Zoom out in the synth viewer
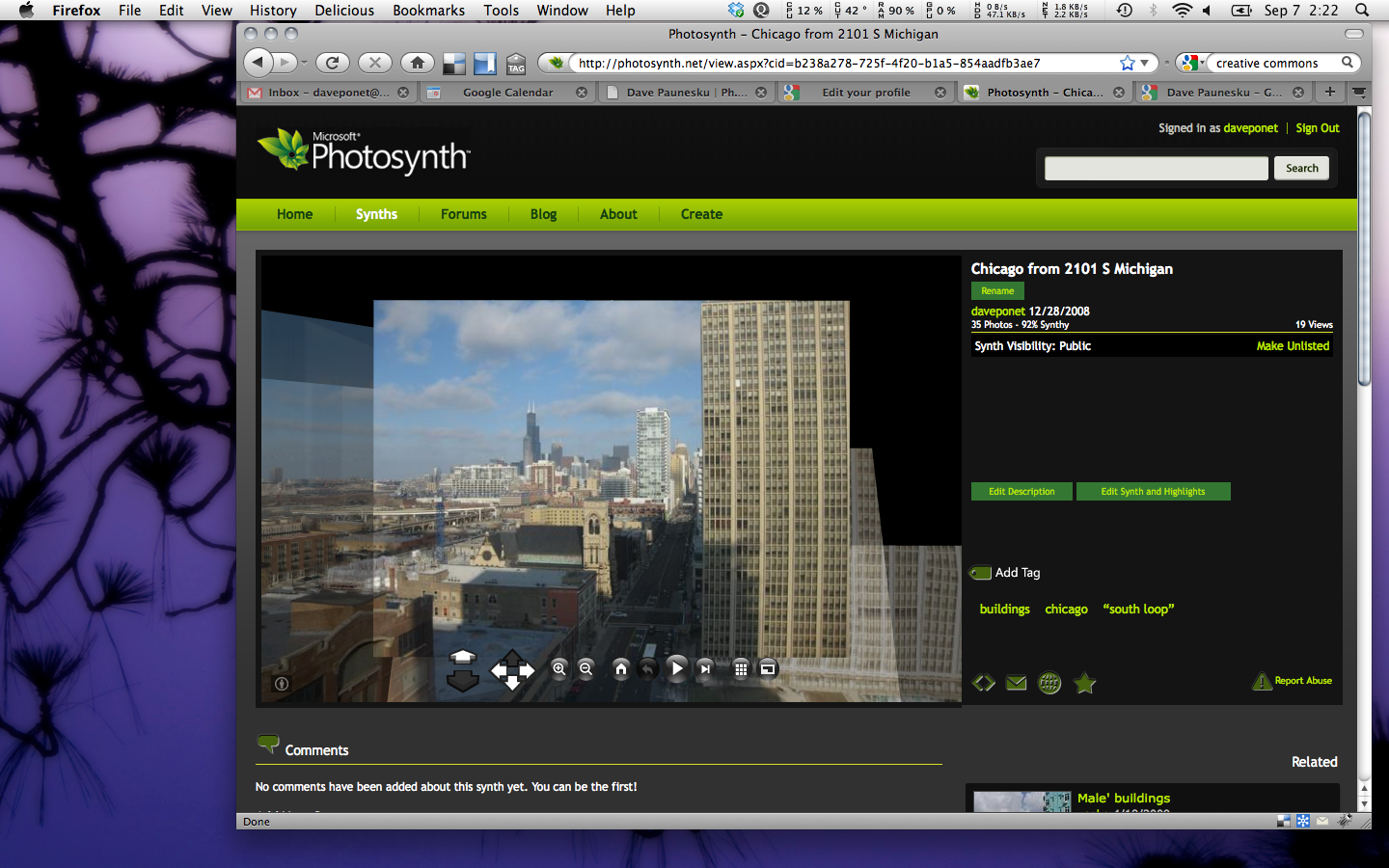 tap(586, 668)
